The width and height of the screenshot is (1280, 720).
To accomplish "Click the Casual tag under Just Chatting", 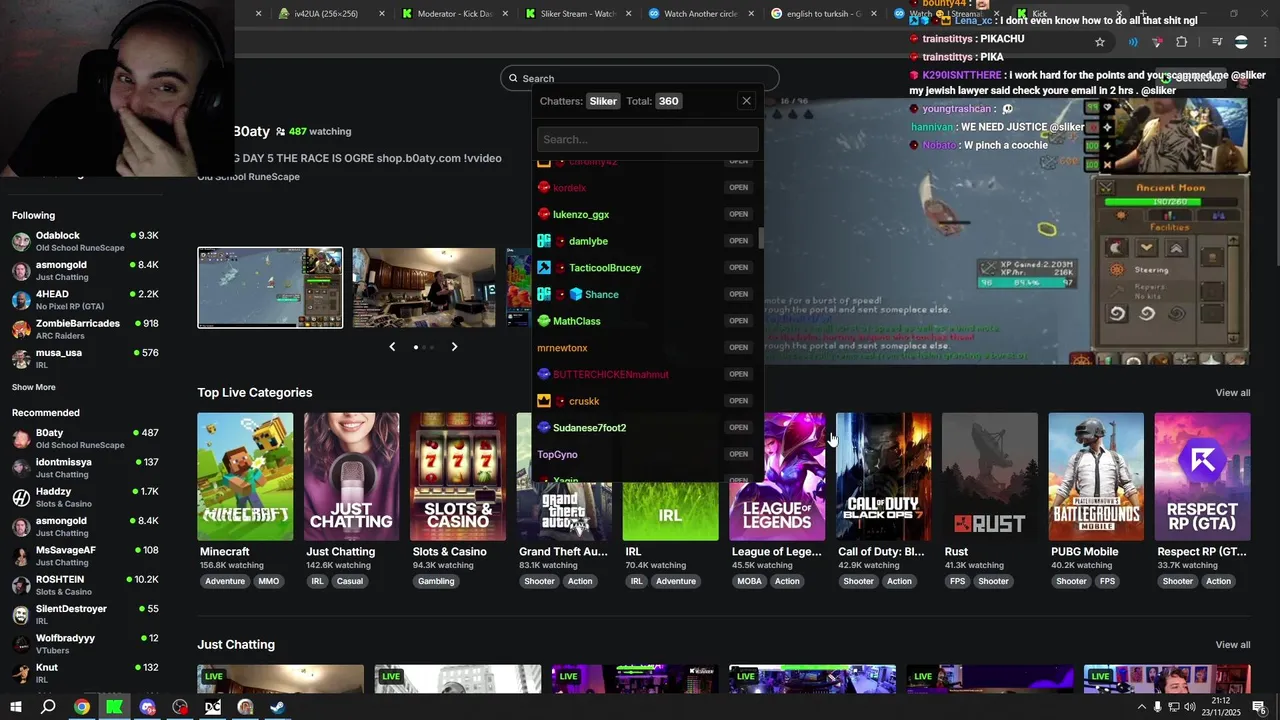I will pyautogui.click(x=350, y=581).
